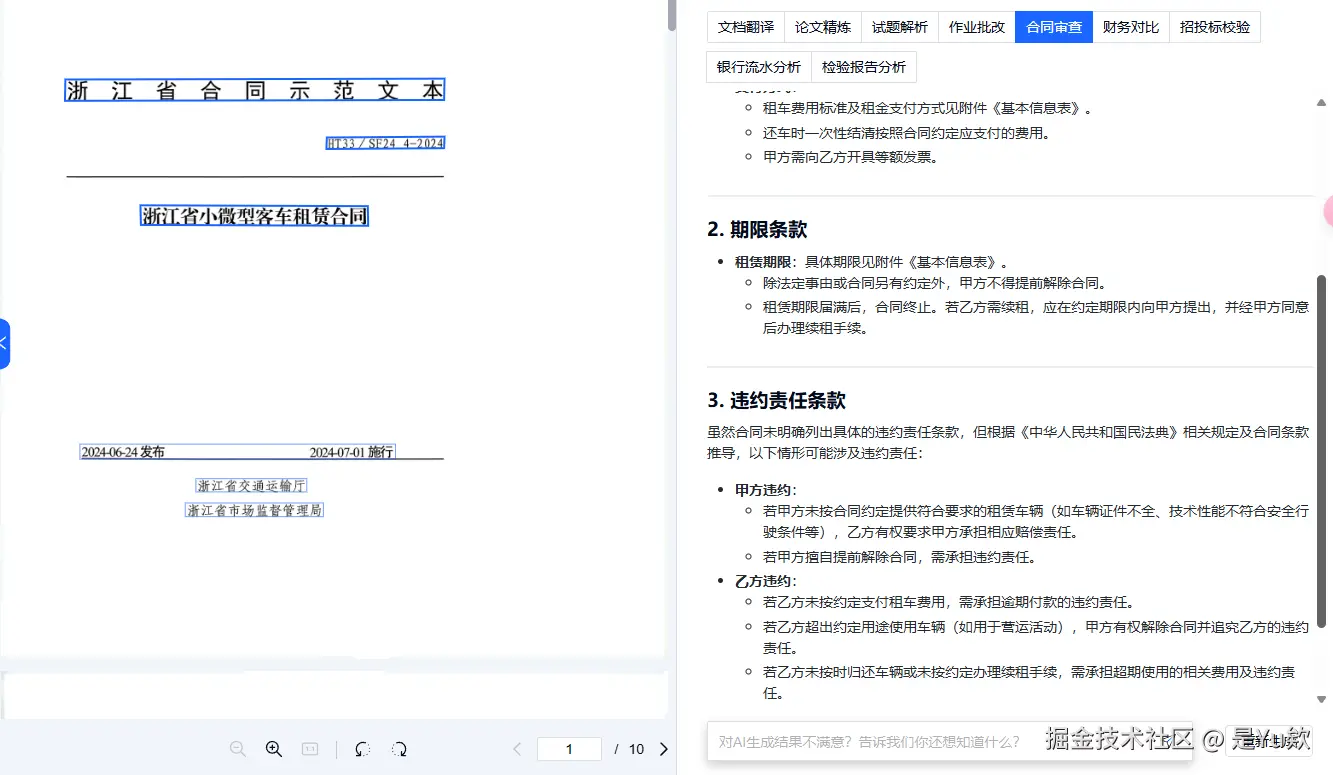Rotate the document clockwise

click(398, 748)
